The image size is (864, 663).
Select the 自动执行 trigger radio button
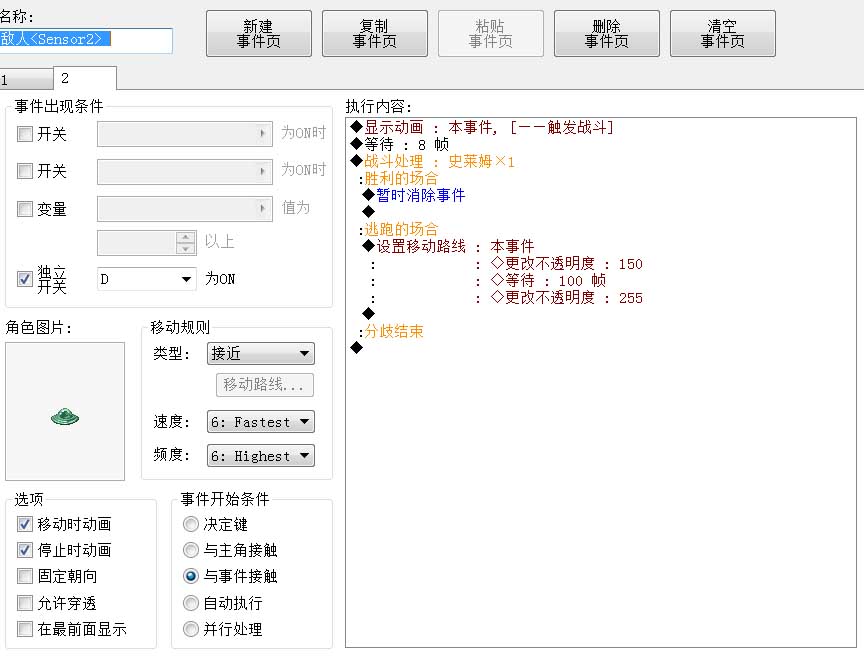191,603
